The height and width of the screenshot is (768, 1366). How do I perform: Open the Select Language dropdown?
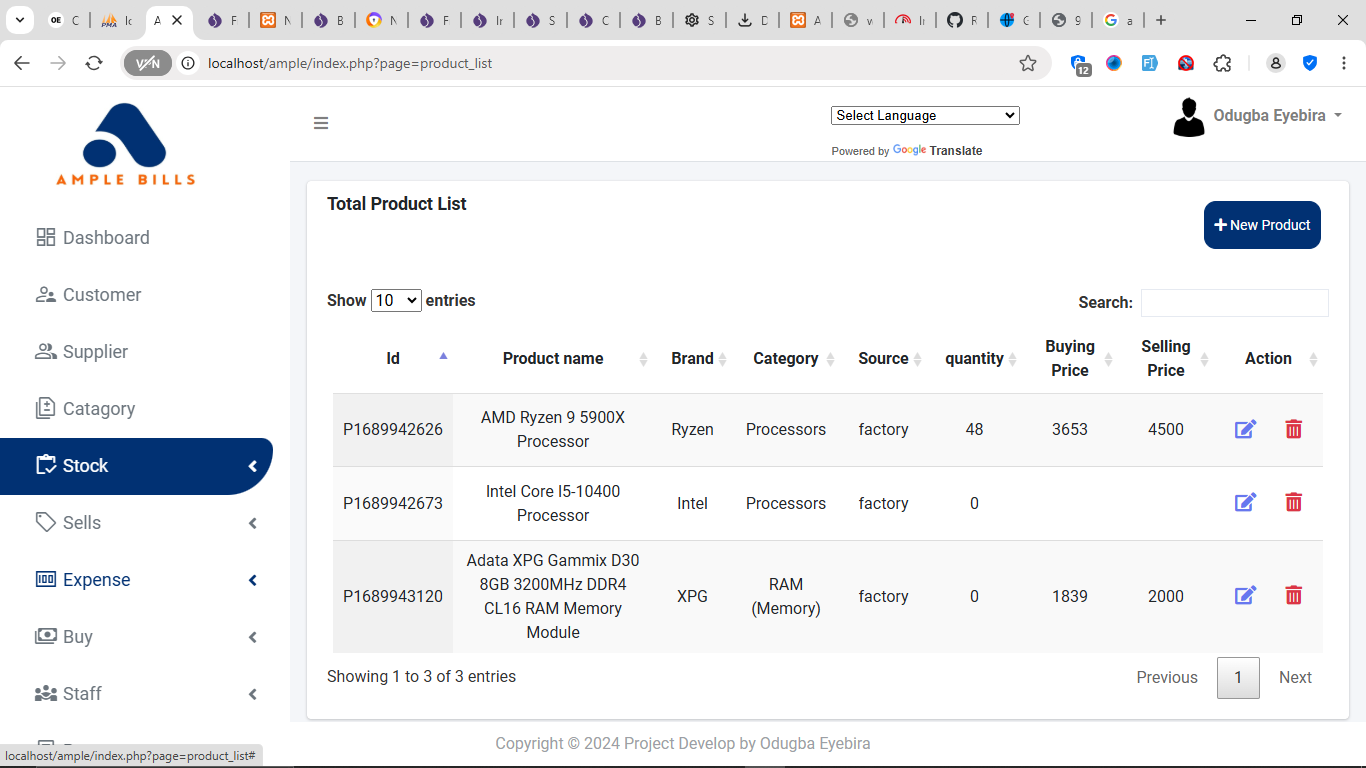pyautogui.click(x=925, y=115)
